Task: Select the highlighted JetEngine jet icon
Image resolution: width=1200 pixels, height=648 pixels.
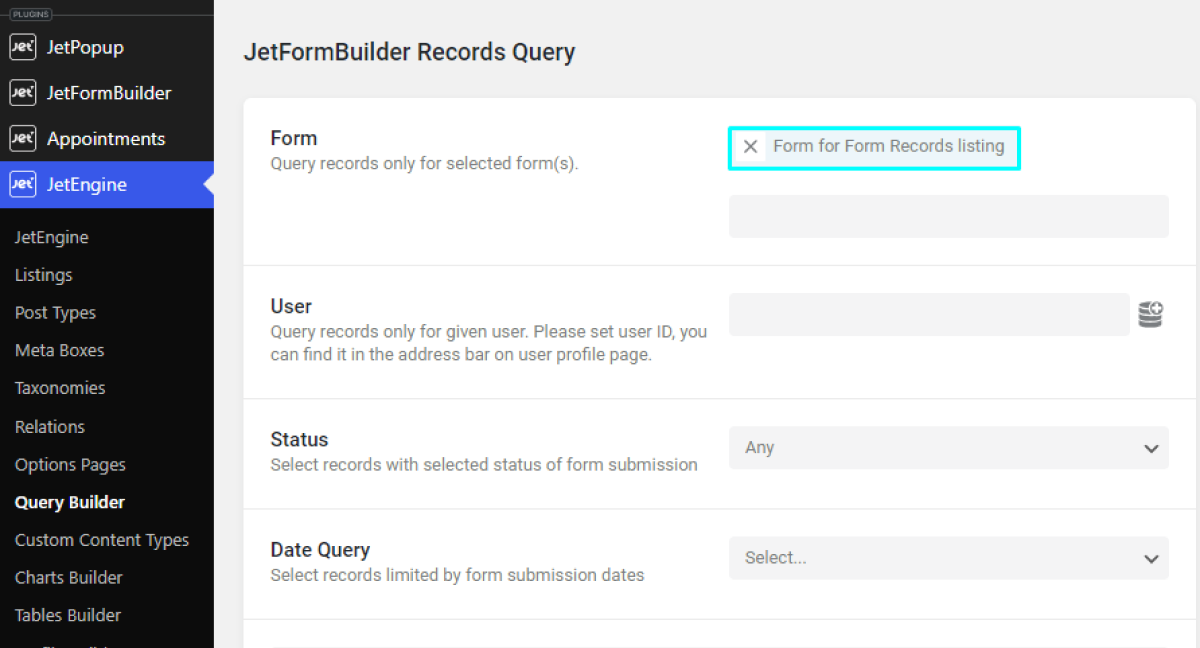Action: click(x=23, y=184)
